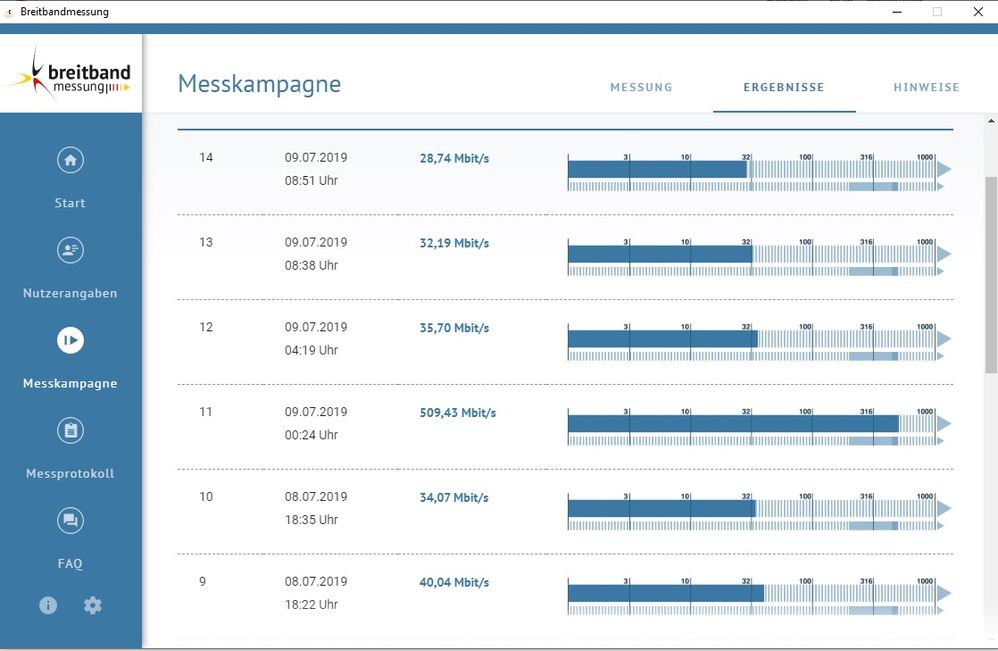Click the 509,43 Mbit/s result value

(x=458, y=413)
